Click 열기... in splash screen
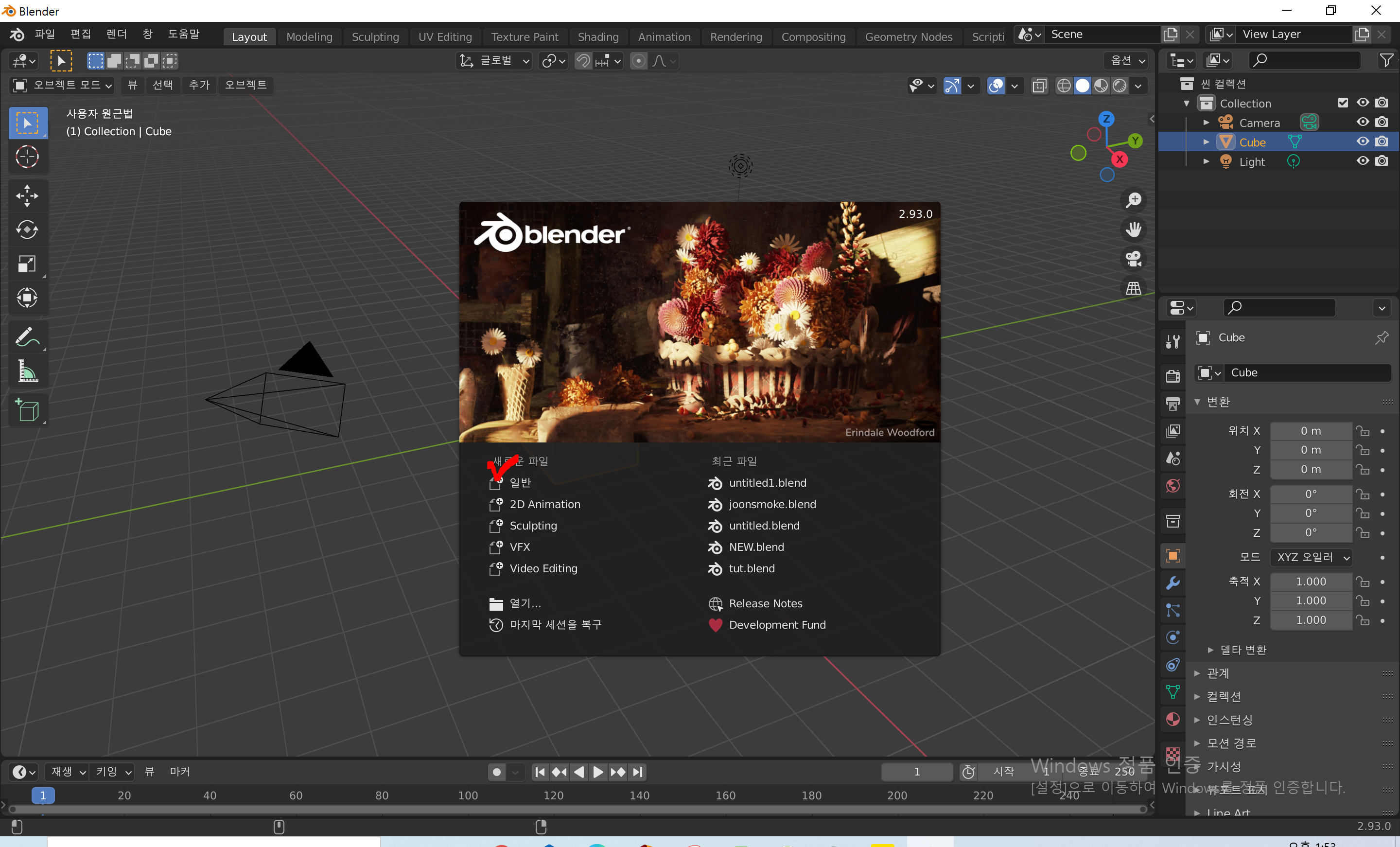 tap(515, 603)
